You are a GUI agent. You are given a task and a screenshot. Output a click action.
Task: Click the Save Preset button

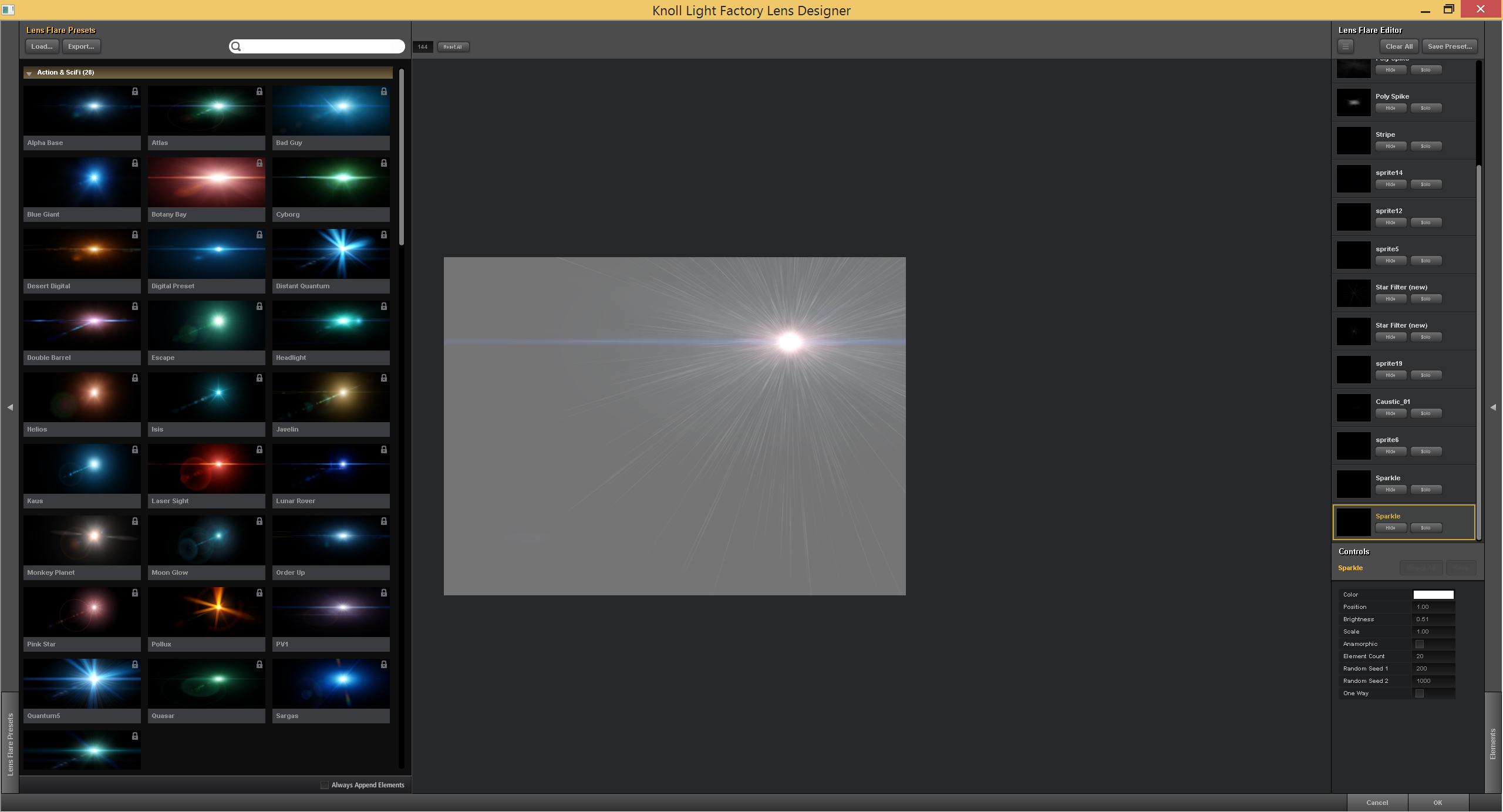pyautogui.click(x=1449, y=46)
